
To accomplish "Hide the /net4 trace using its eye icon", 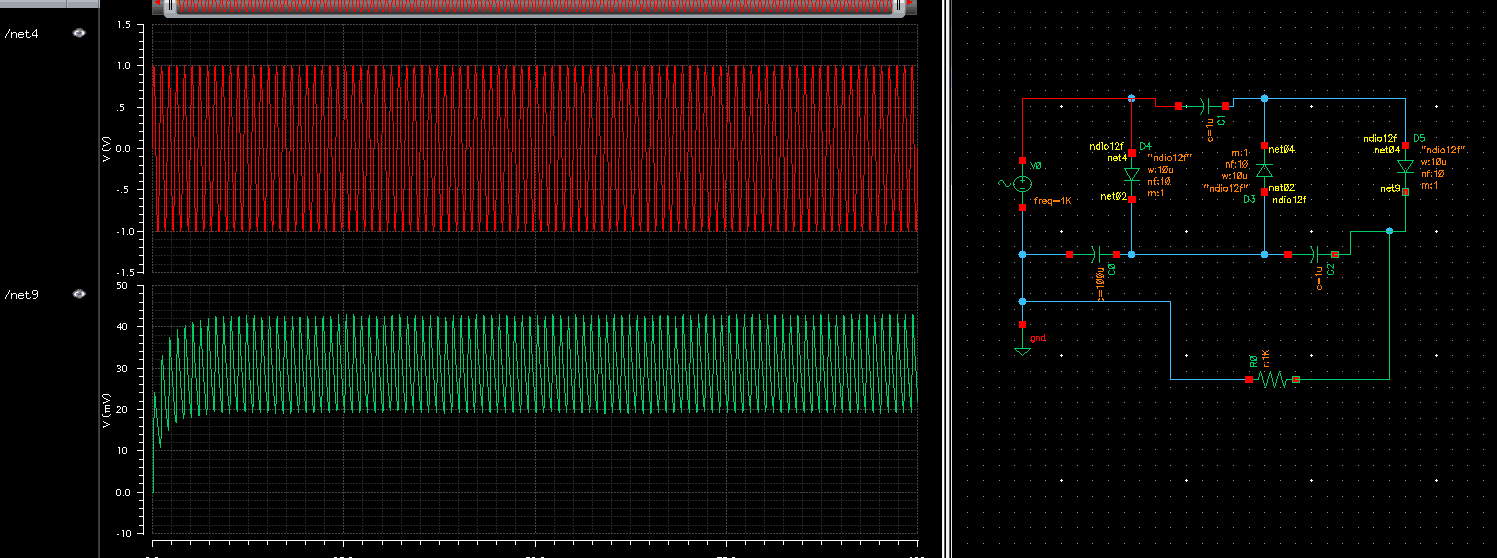I will pos(79,33).
